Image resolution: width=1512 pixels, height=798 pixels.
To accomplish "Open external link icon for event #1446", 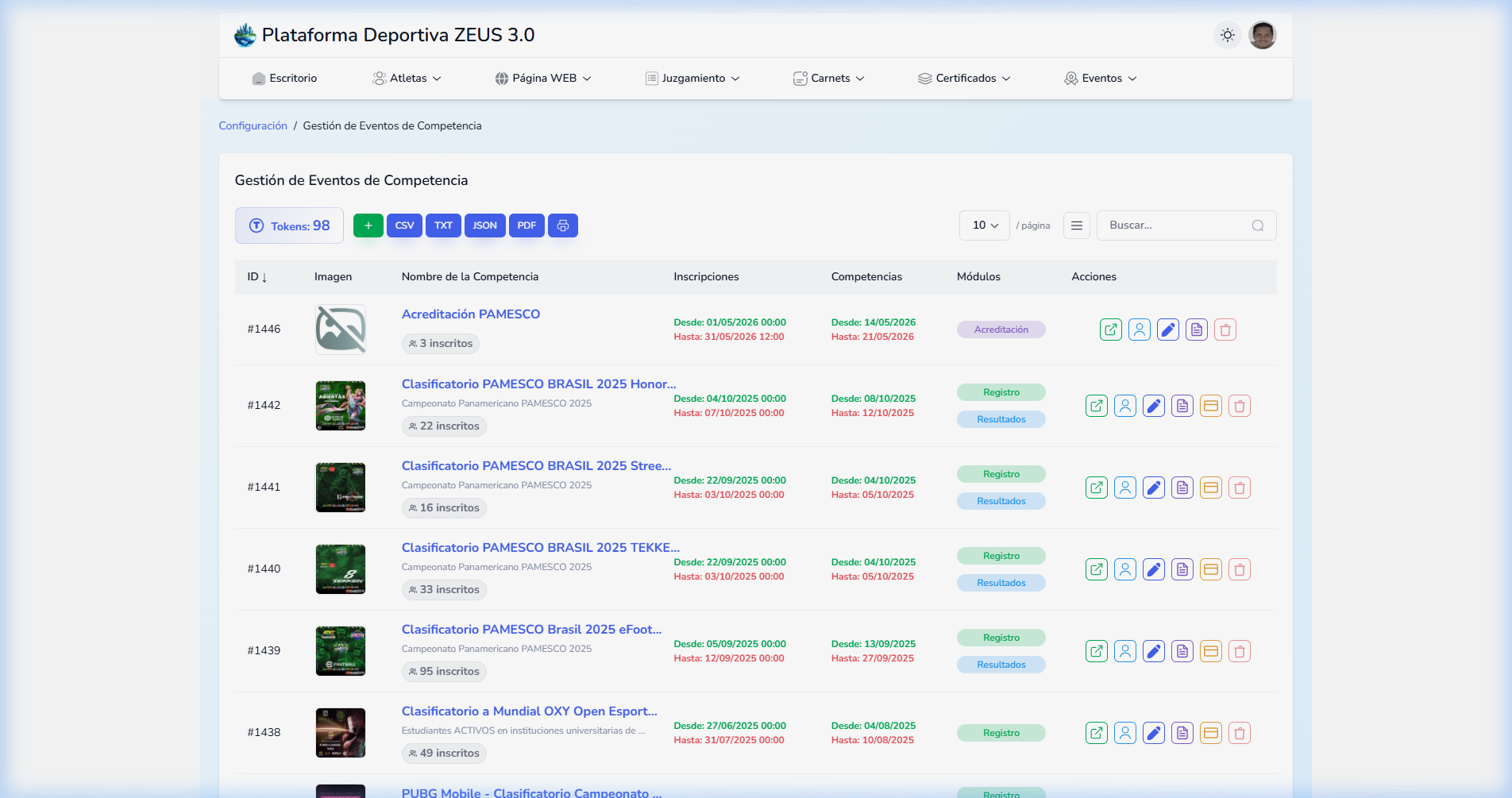I will tap(1111, 330).
